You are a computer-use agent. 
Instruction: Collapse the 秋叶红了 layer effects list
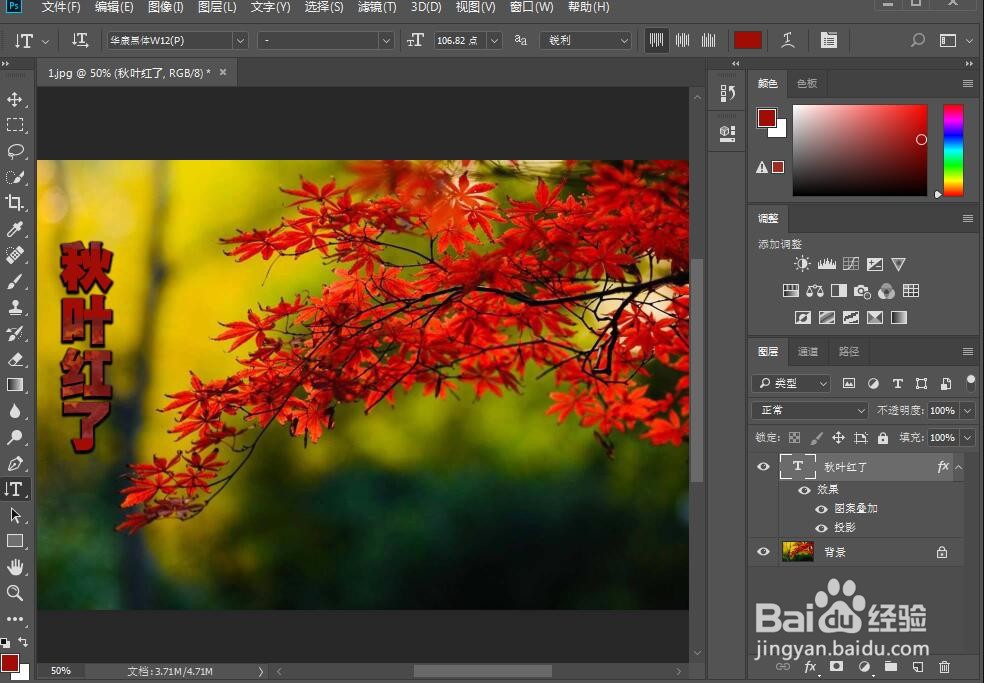[x=958, y=466]
